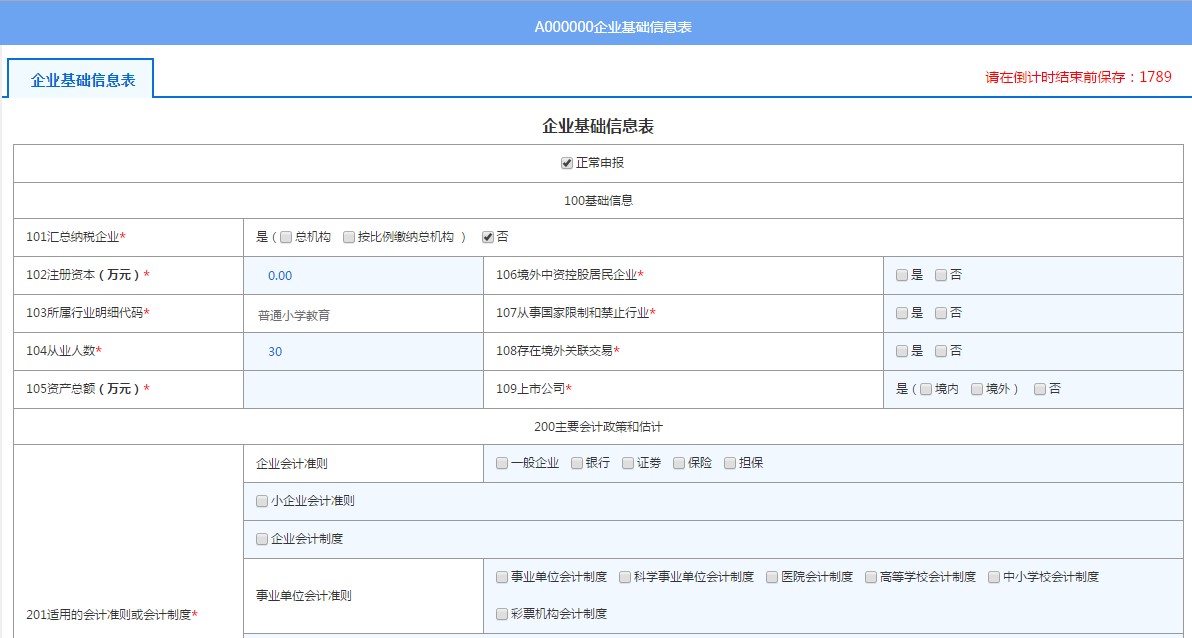Select 境内 for 上市公司

click(924, 389)
